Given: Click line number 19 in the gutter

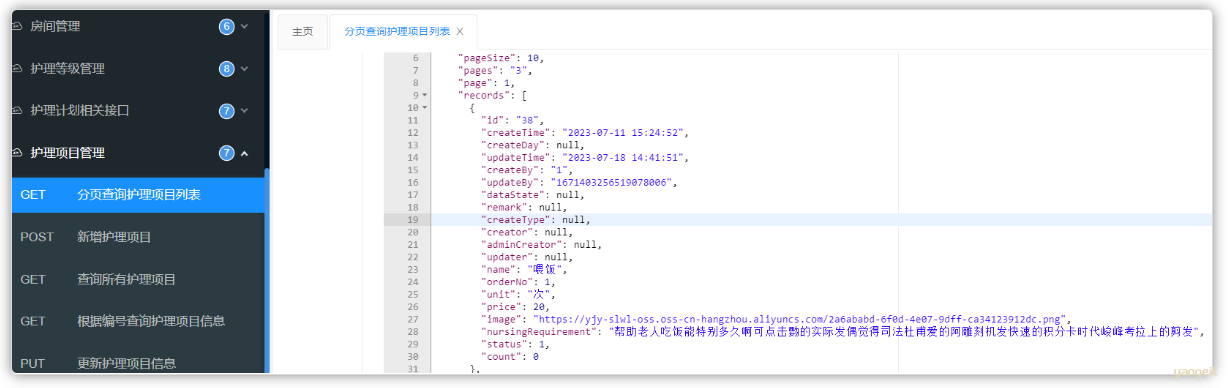Looking at the screenshot, I should (x=413, y=220).
